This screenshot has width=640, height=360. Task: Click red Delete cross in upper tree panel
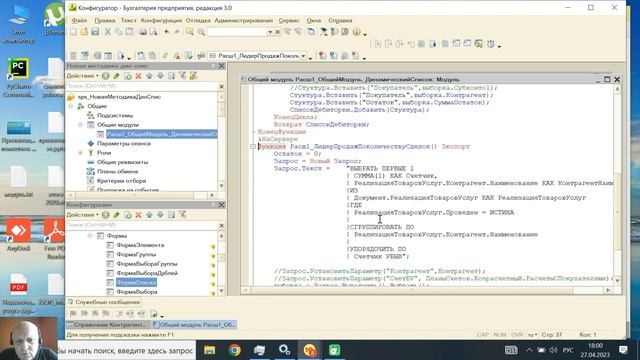pos(138,76)
